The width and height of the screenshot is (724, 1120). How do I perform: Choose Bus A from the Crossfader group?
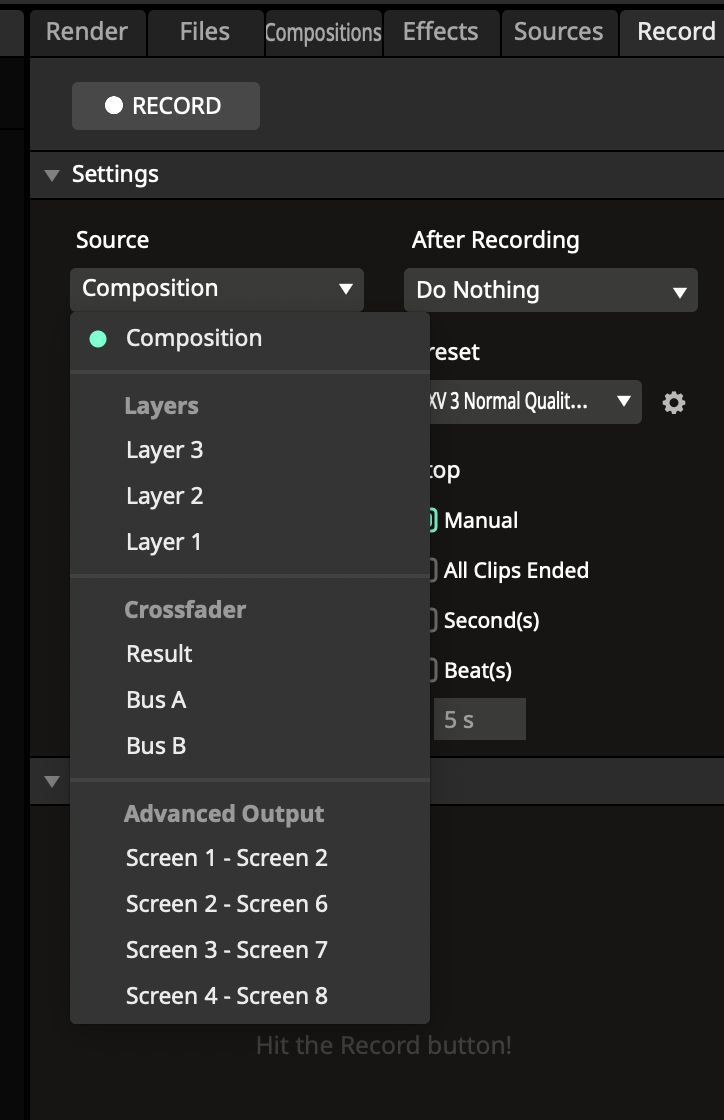pos(156,700)
